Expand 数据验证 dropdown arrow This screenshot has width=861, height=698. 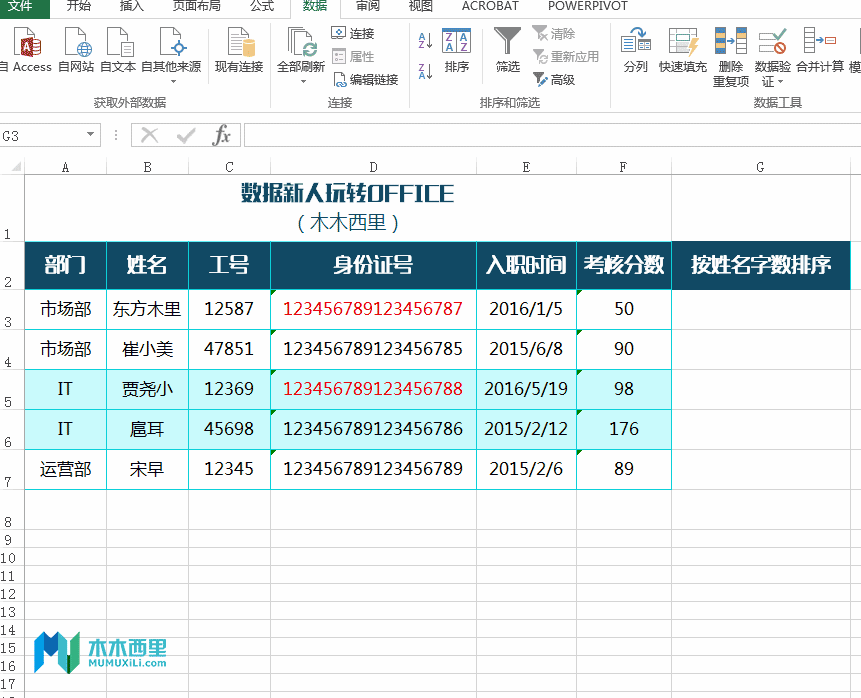click(x=780, y=82)
